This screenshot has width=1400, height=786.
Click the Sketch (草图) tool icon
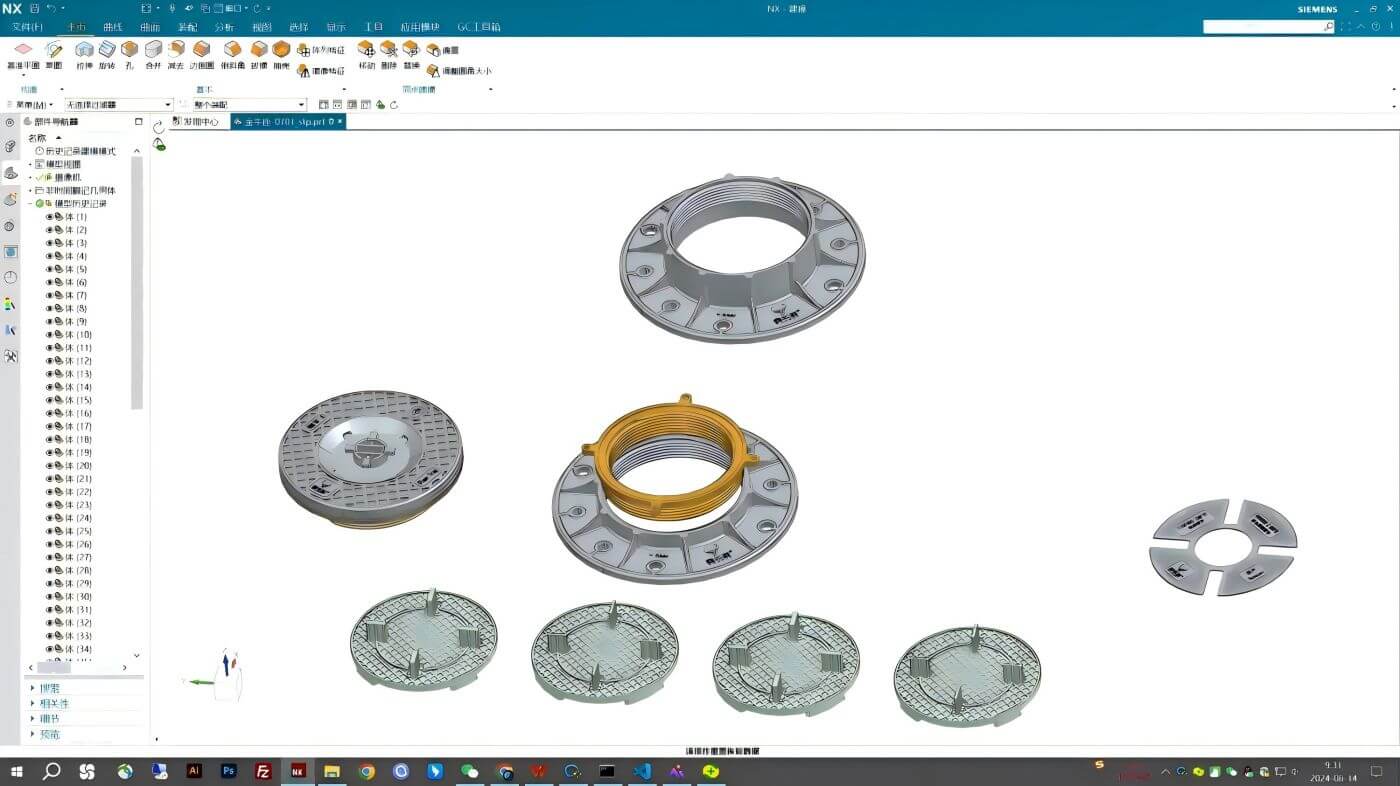click(54, 51)
